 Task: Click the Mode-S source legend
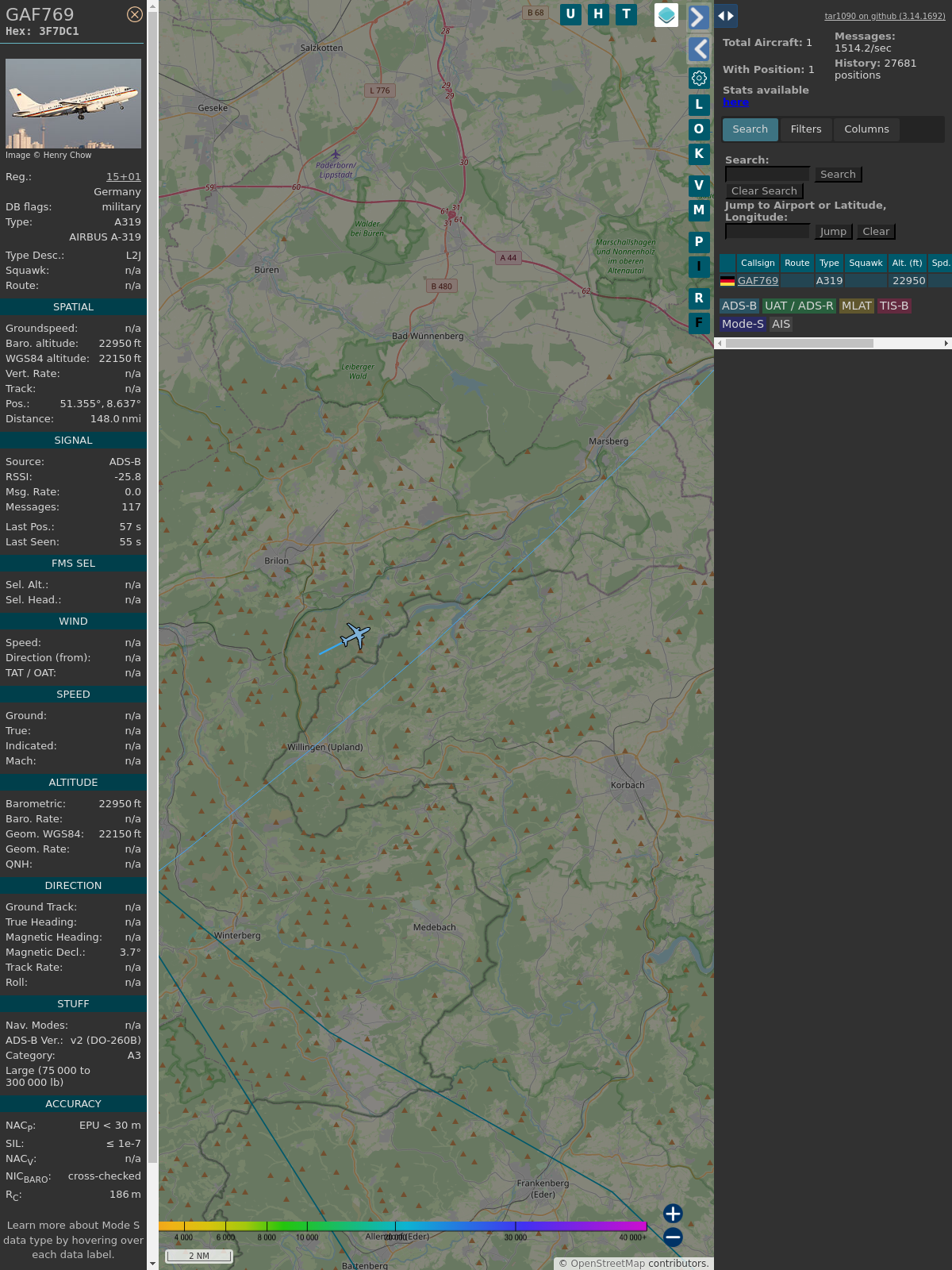tap(743, 325)
